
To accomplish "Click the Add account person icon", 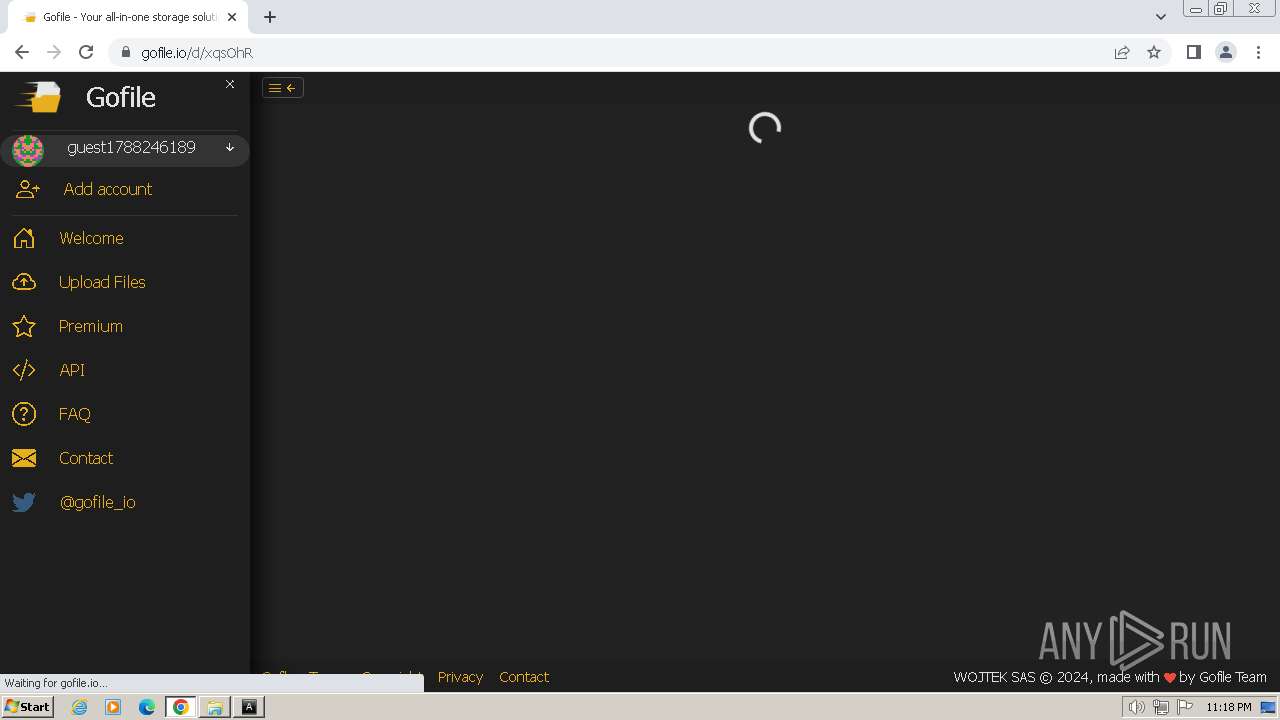I will 28,189.
